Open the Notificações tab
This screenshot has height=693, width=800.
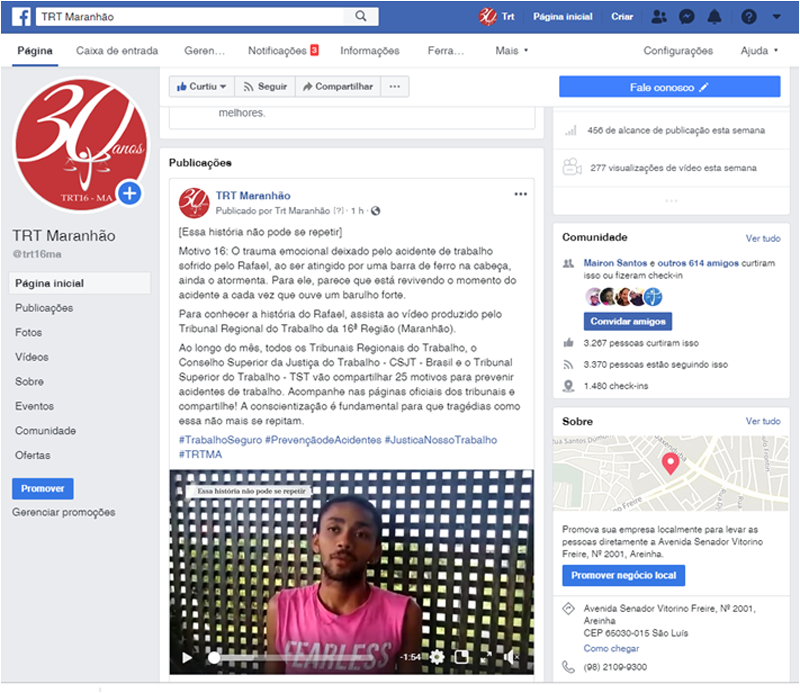pyautogui.click(x=283, y=51)
